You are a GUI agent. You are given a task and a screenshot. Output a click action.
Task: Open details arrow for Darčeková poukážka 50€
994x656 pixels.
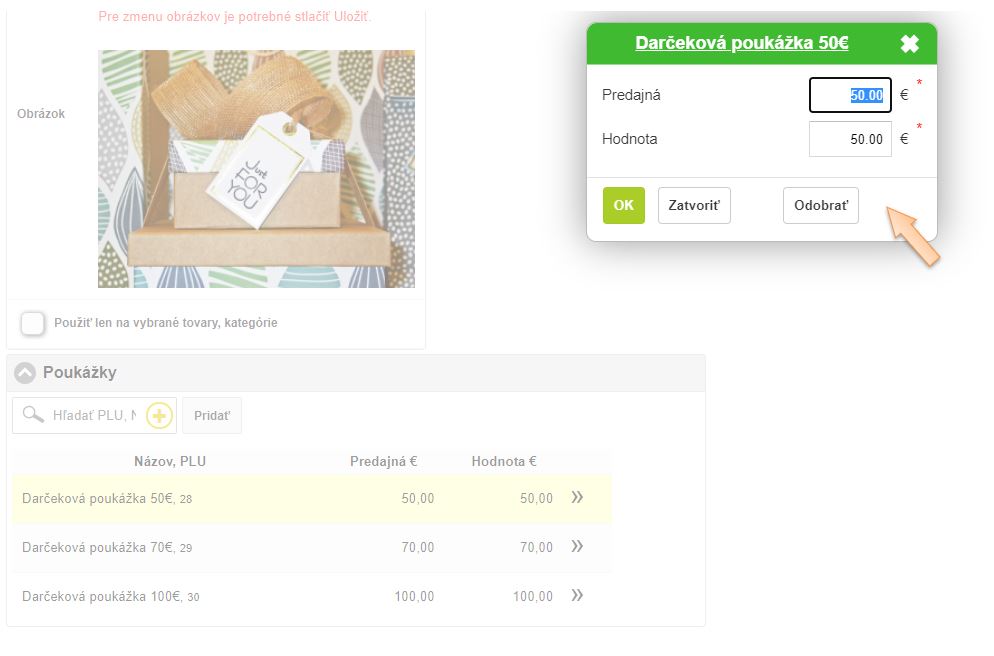(577, 497)
